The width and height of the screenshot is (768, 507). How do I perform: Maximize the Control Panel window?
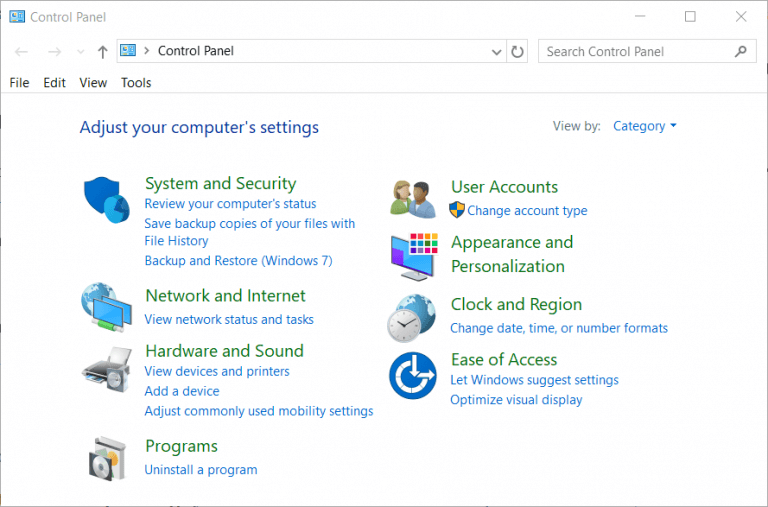(690, 17)
